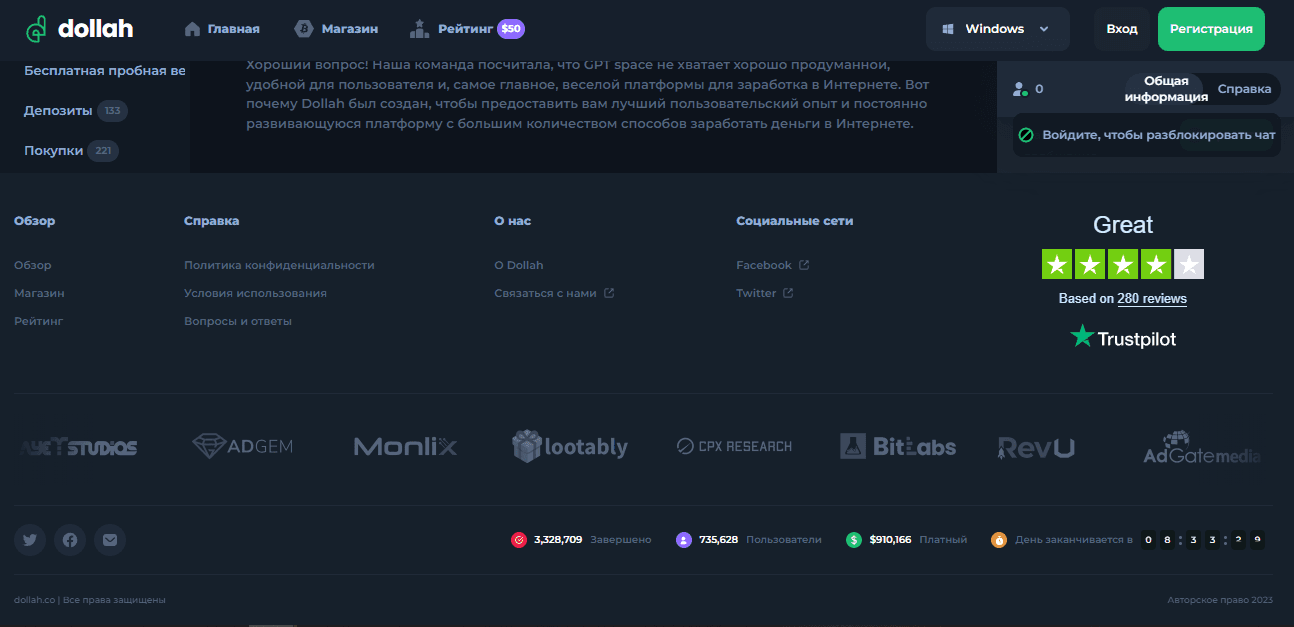Open the Политика конфиденциальности link
Viewport: 1294px width, 627px height.
279,264
